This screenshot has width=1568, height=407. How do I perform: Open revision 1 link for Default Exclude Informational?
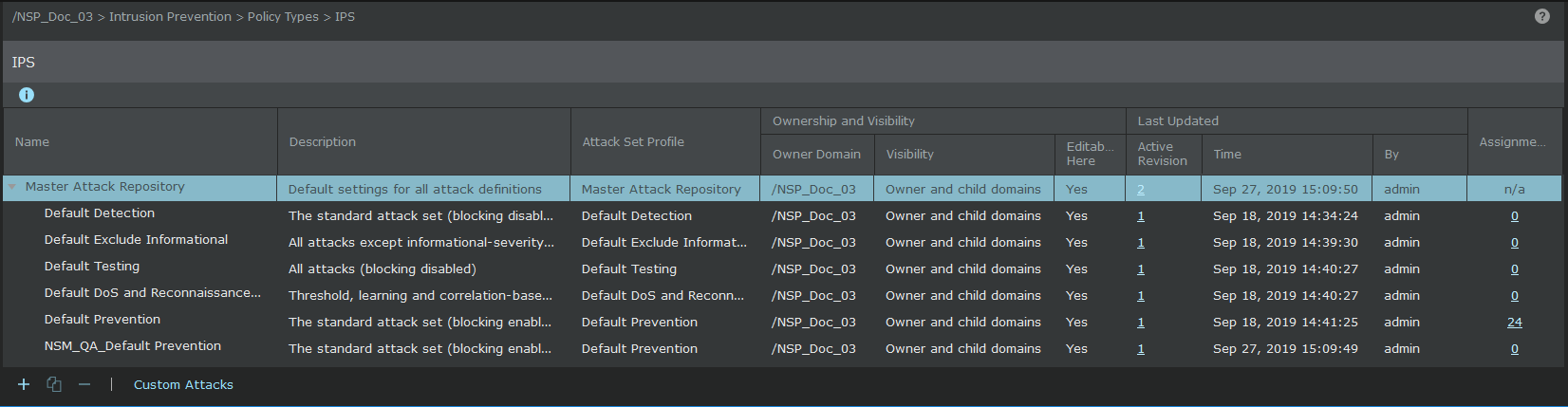click(x=1141, y=242)
